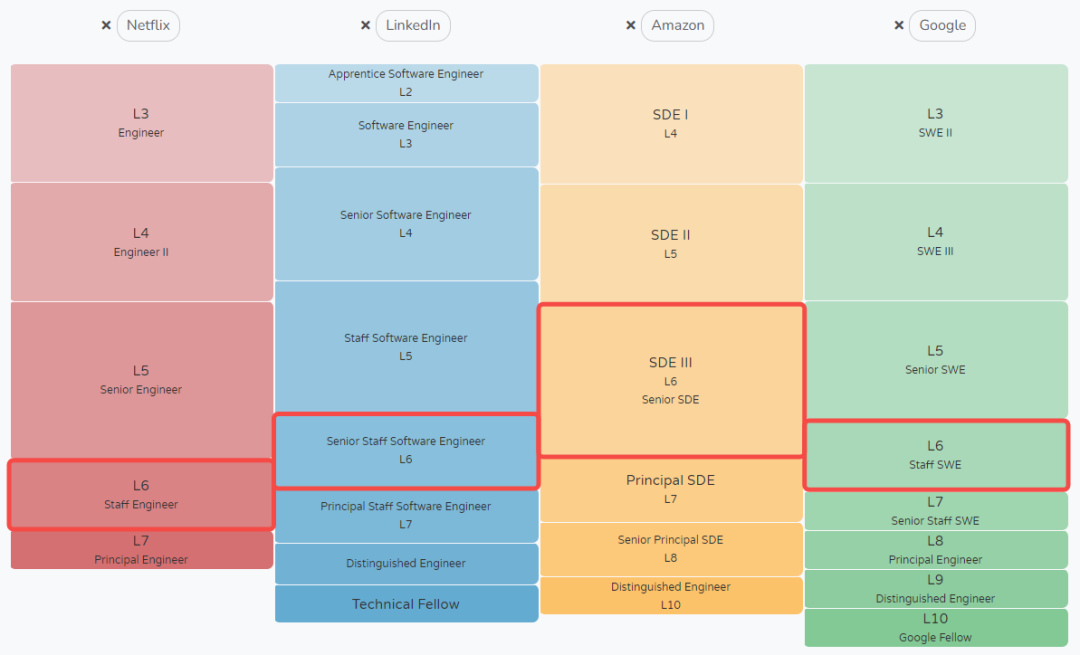Select Netflix L3 Engineer level block
The height and width of the screenshot is (655, 1080).
point(142,123)
